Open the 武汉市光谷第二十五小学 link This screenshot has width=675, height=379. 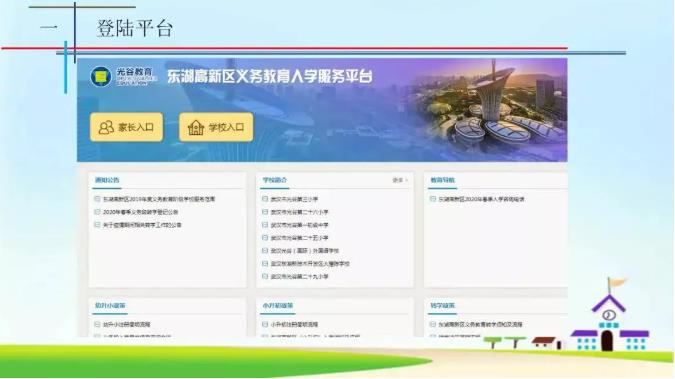coord(300,238)
